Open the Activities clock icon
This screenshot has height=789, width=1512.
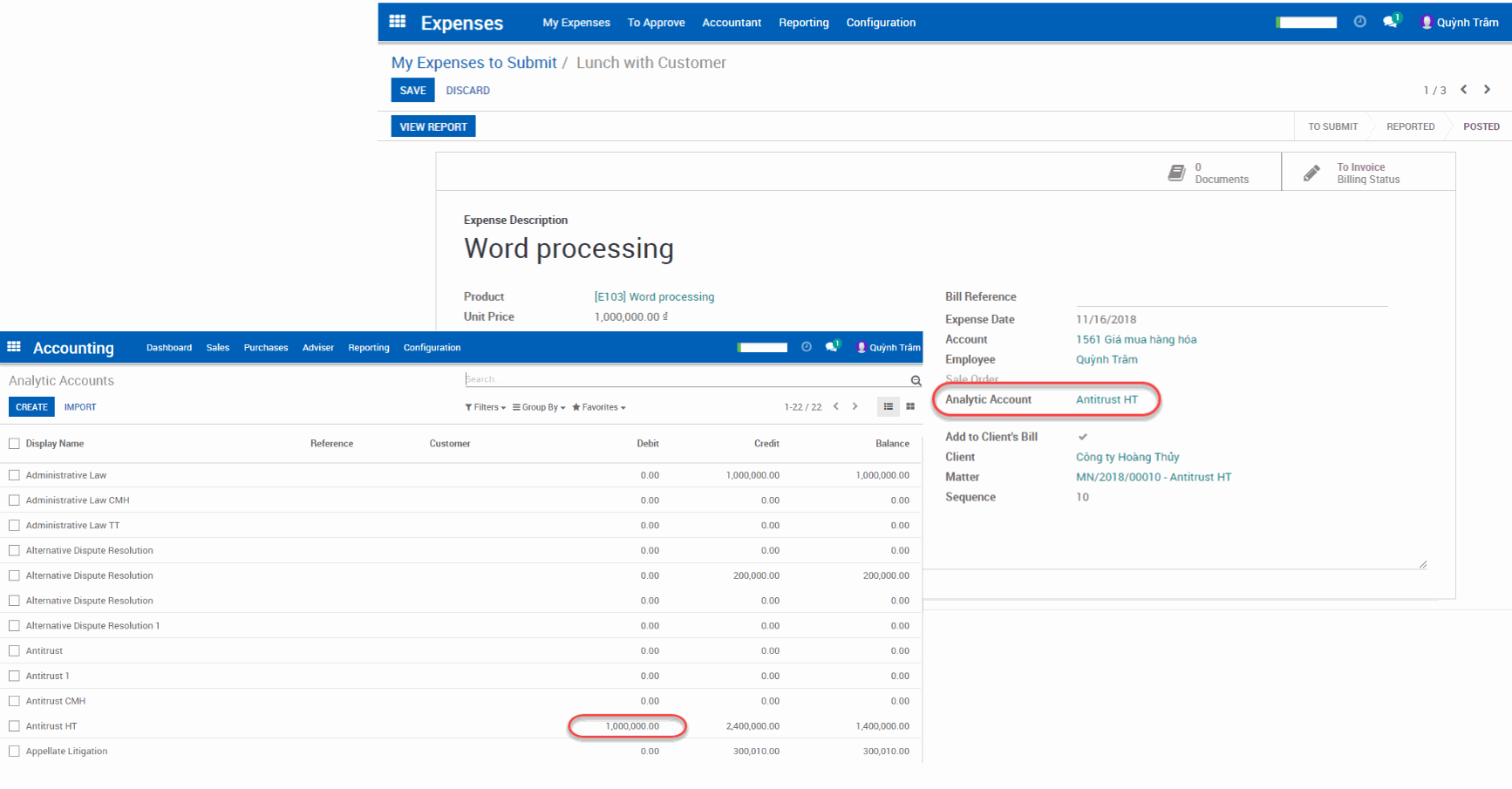1359,22
